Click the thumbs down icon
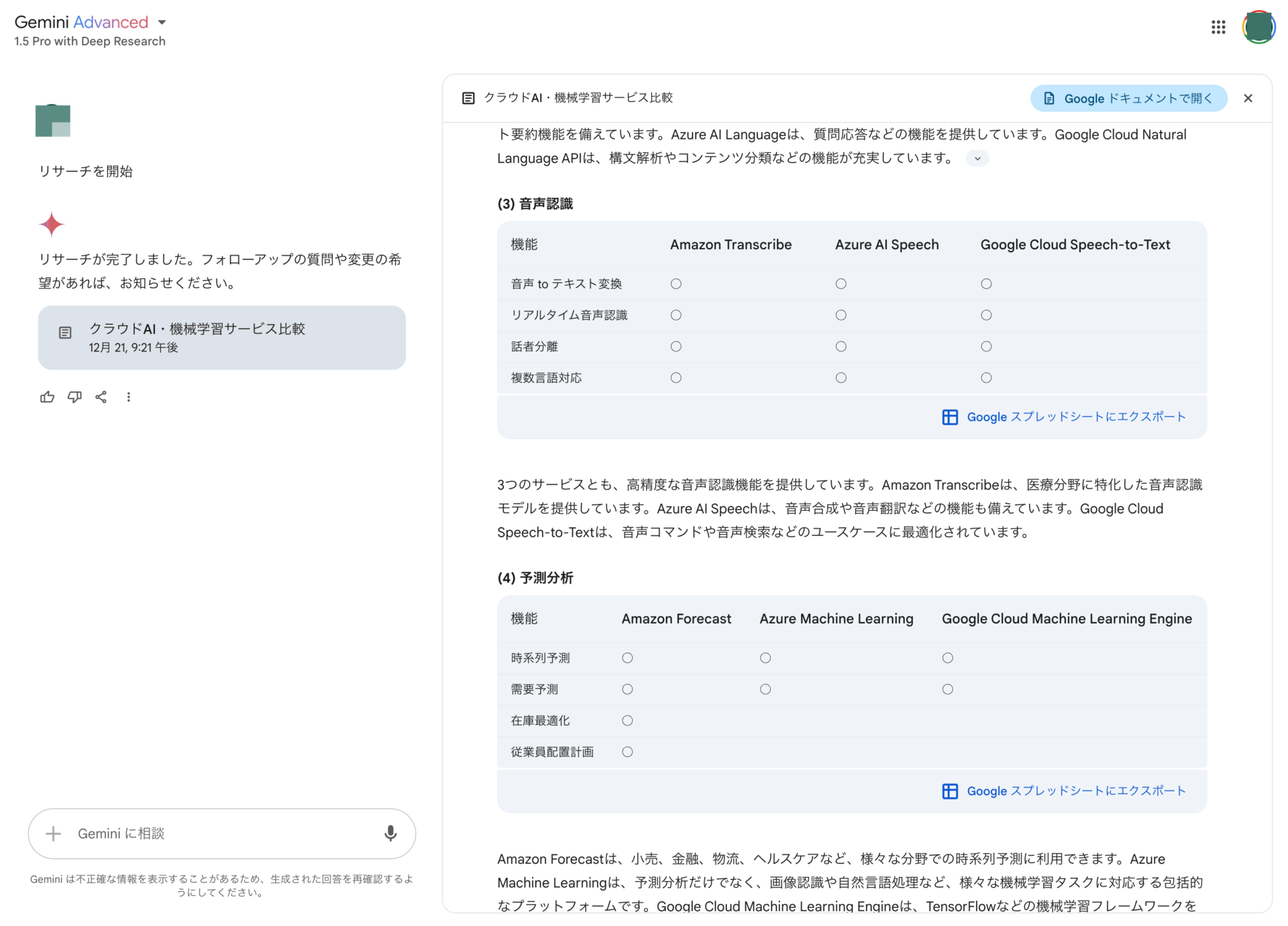 click(74, 397)
